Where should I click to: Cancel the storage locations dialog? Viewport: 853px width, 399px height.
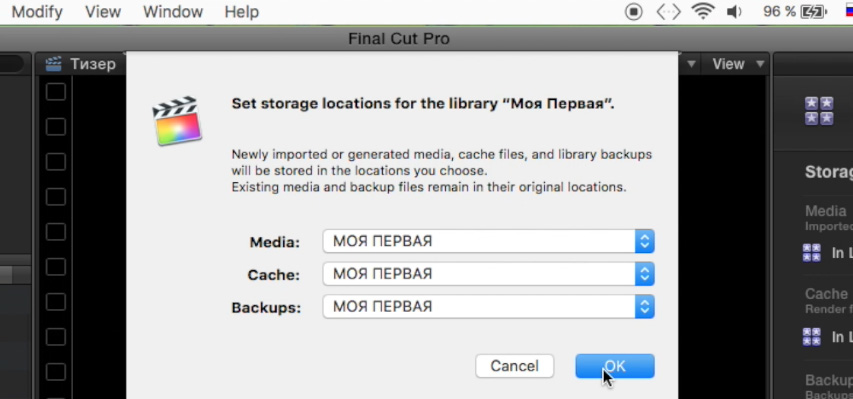click(x=515, y=366)
